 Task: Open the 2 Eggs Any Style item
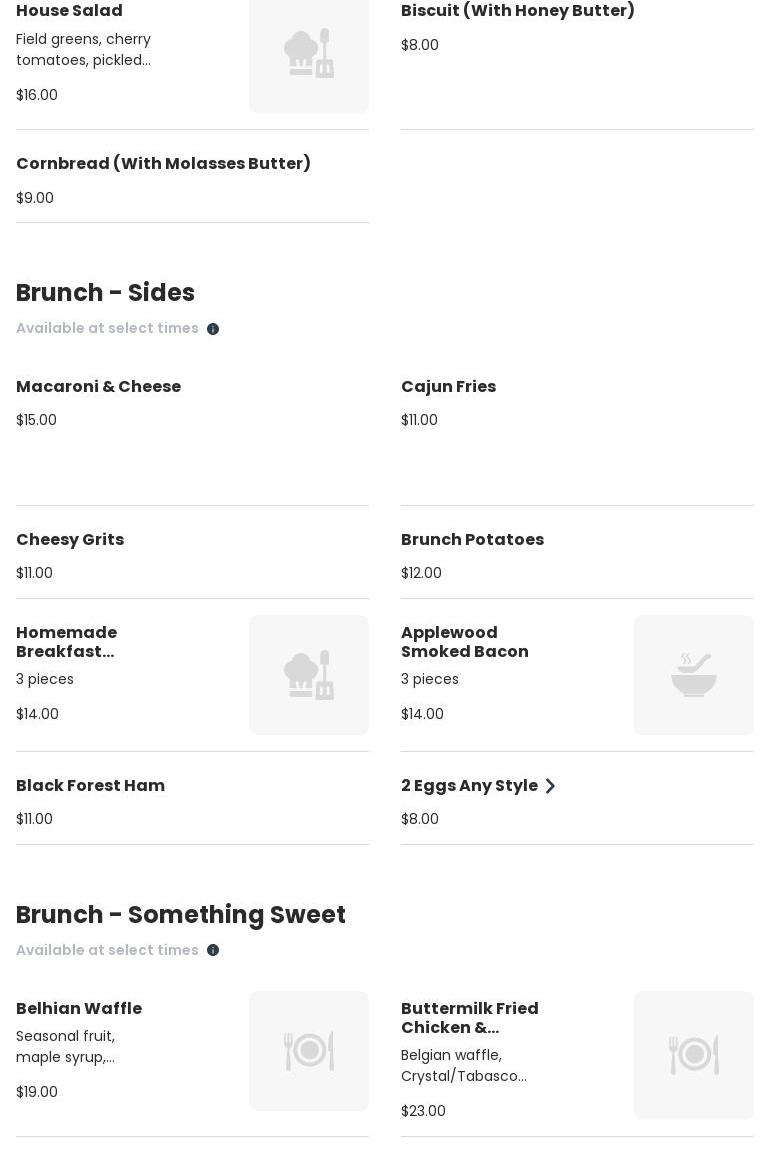[x=469, y=786]
